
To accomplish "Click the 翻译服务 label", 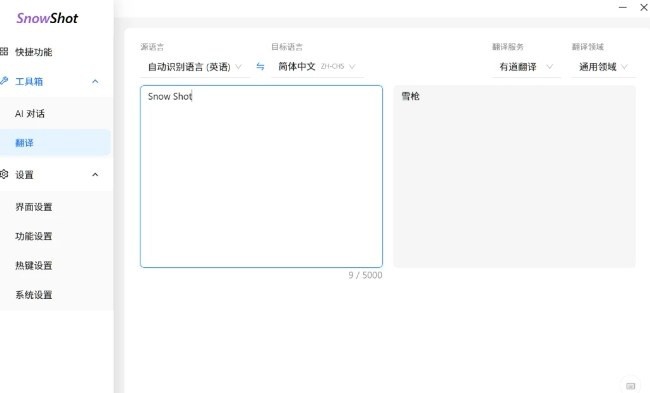I will tap(508, 47).
